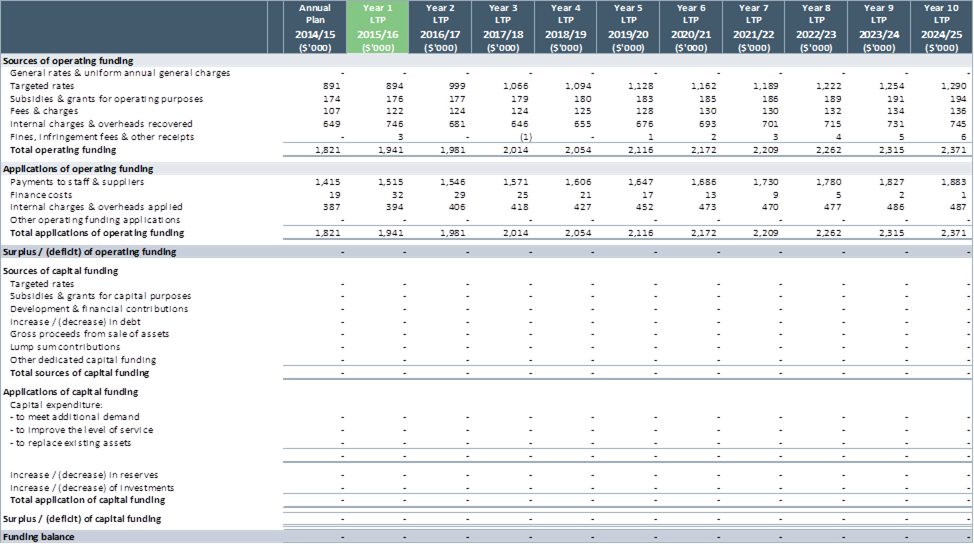Select the Total operating funding row label
This screenshot has width=974, height=544.
[x=63, y=150]
